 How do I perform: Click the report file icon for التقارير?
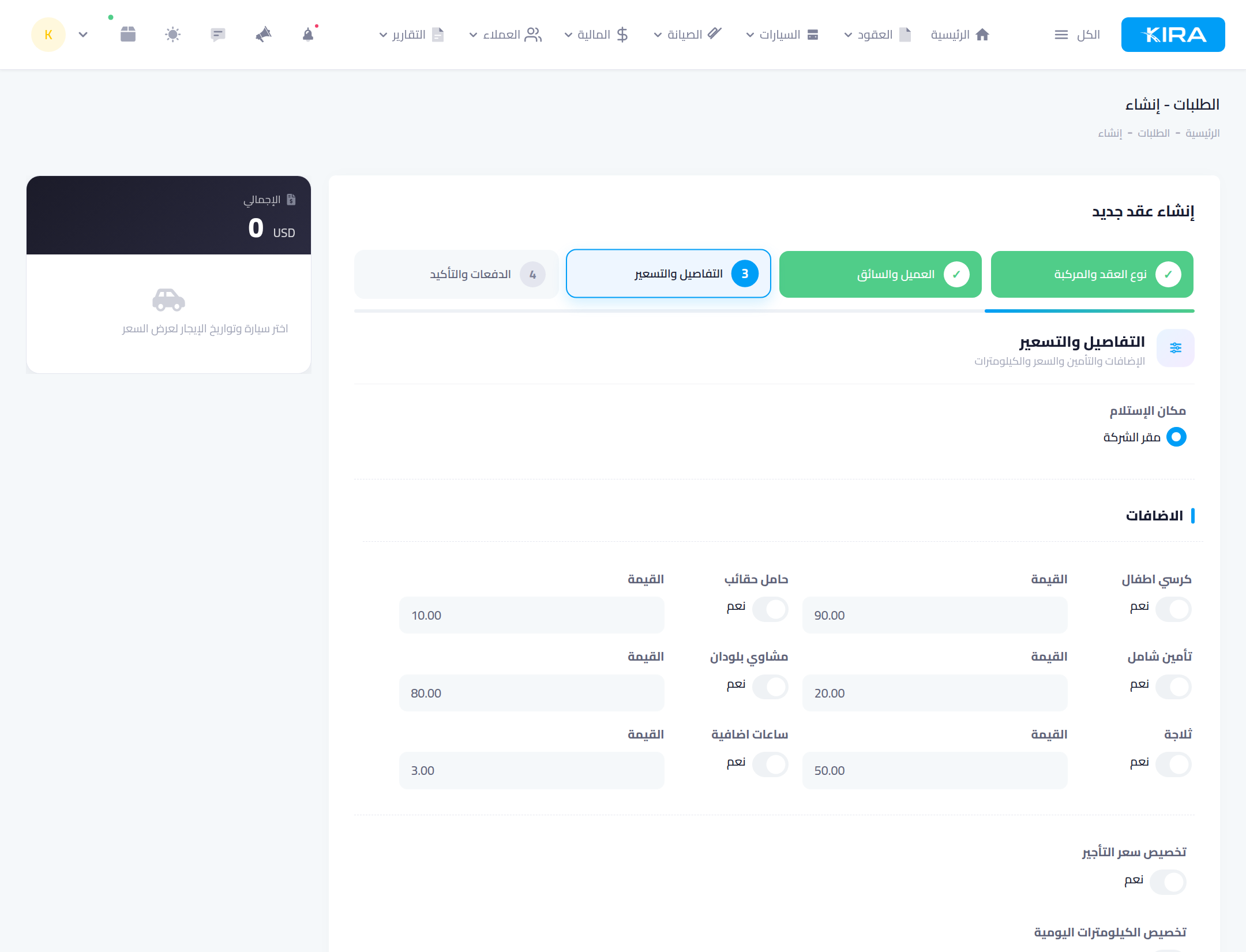438,35
